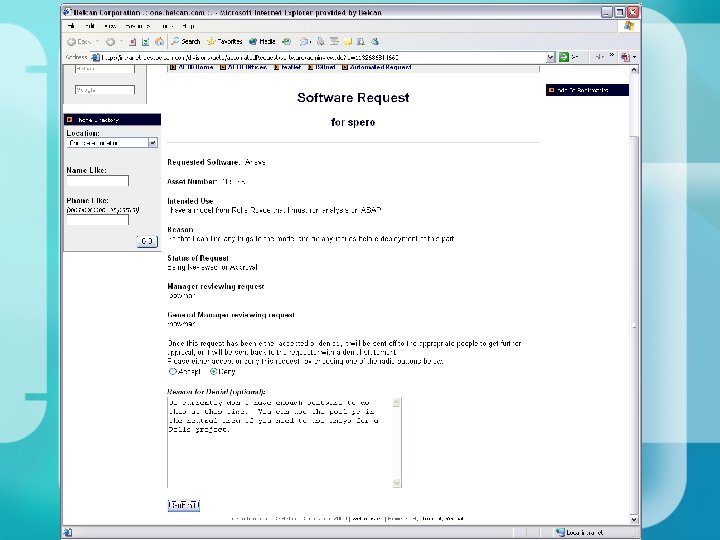Open the Media toolbar button

point(262,42)
